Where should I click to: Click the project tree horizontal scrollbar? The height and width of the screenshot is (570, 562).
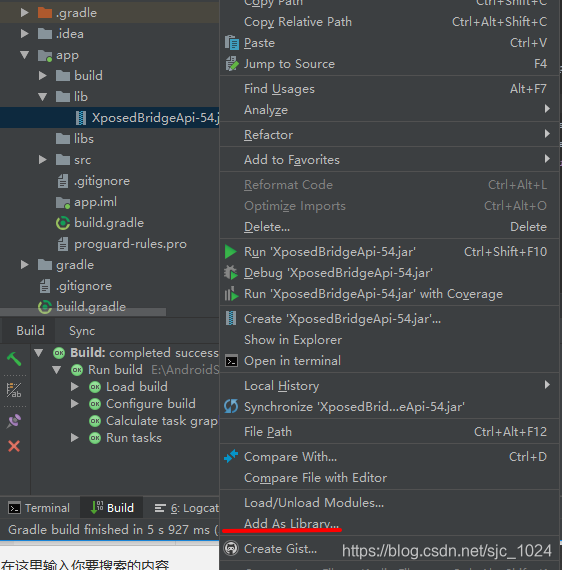point(83,312)
